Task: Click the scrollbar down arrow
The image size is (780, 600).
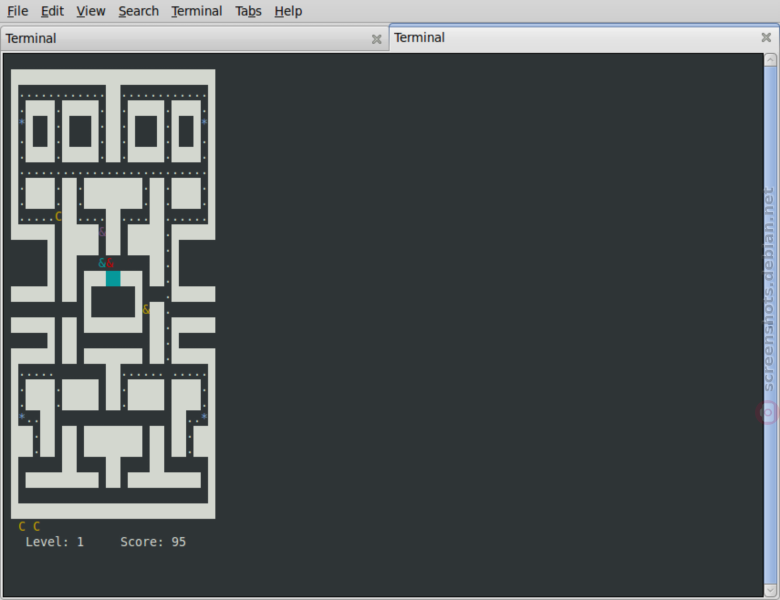Action: tap(770, 591)
